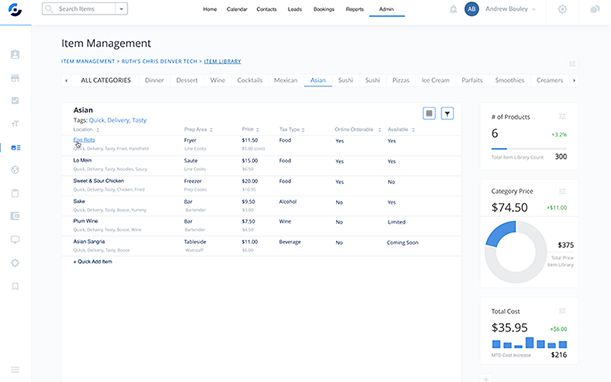611x382 pixels.
Task: Click hamburger menu at sidebar bottom
Action: (15, 370)
